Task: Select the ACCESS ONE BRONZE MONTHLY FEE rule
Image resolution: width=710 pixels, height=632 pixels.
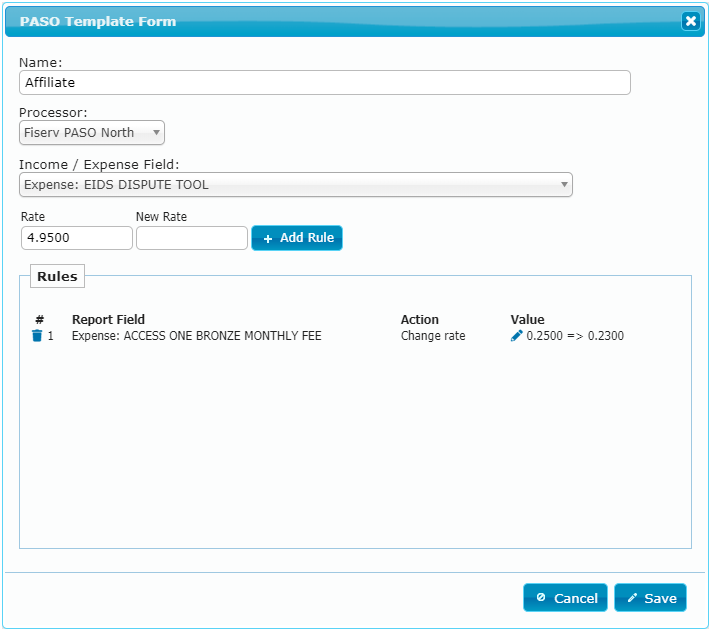Action: coord(197,336)
